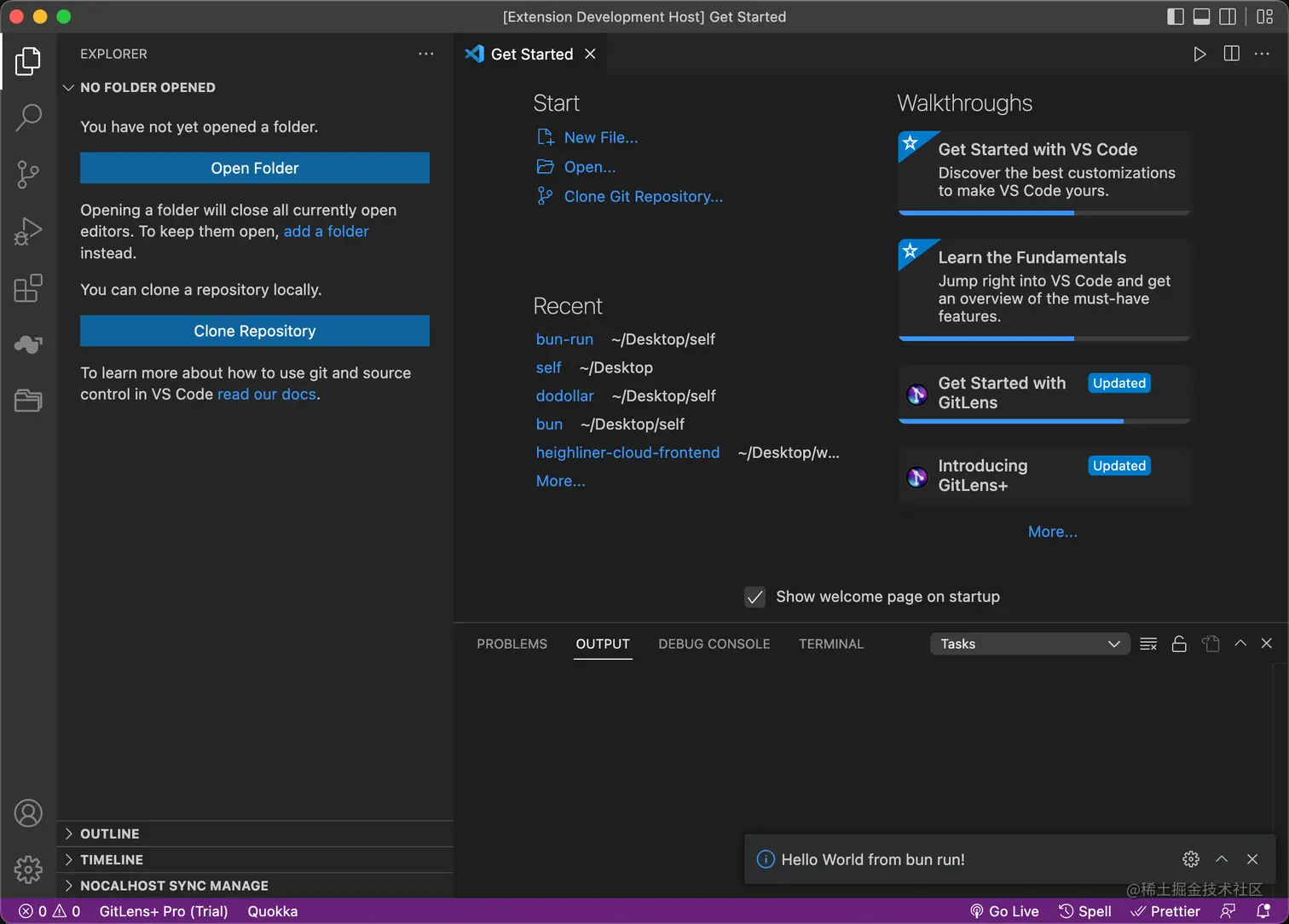Click More... under Walkthroughs
The image size is (1289, 924).
(1053, 531)
